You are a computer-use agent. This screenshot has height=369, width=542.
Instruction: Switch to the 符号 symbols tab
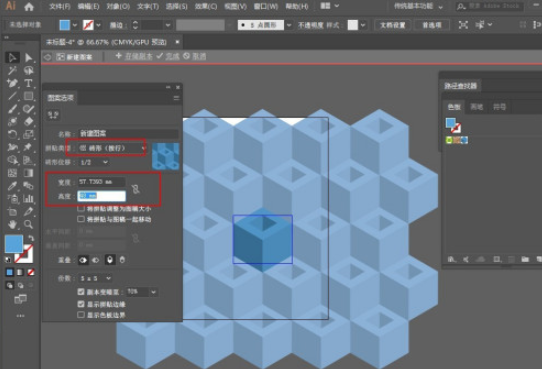(x=499, y=107)
